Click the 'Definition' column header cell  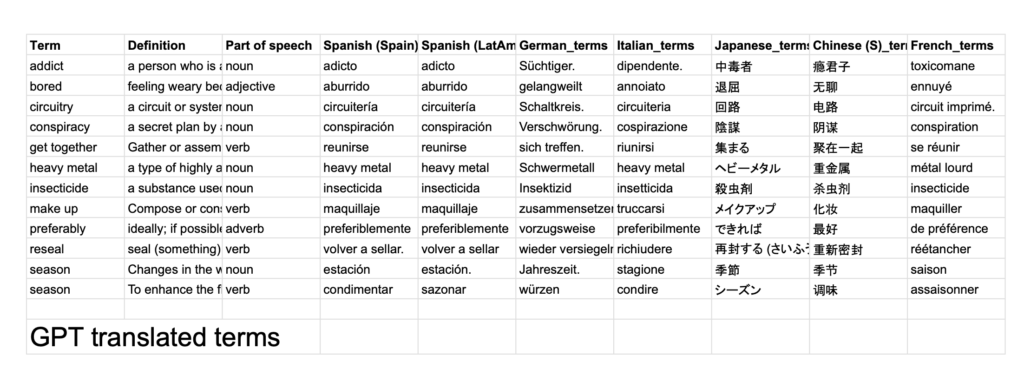pyautogui.click(x=173, y=45)
